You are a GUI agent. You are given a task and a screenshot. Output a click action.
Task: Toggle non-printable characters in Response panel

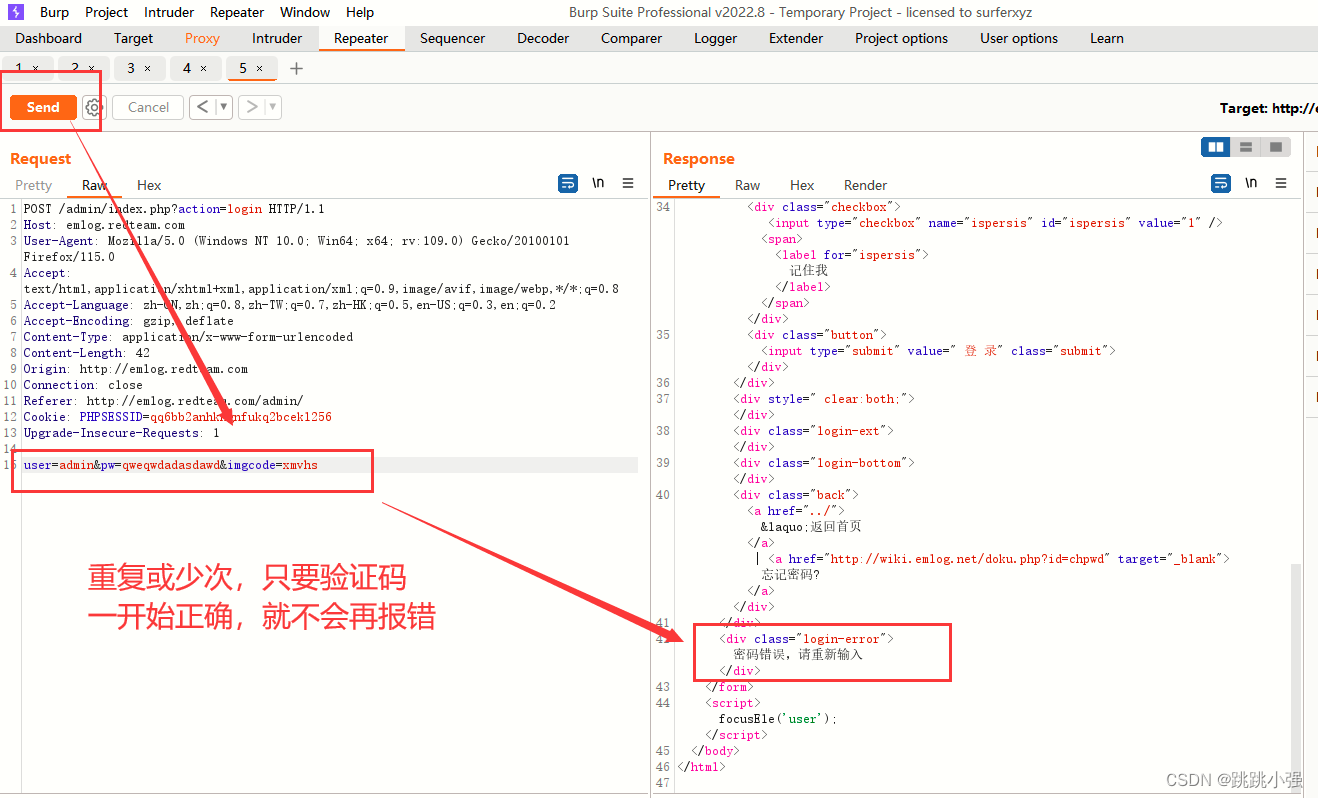pyautogui.click(x=1251, y=183)
